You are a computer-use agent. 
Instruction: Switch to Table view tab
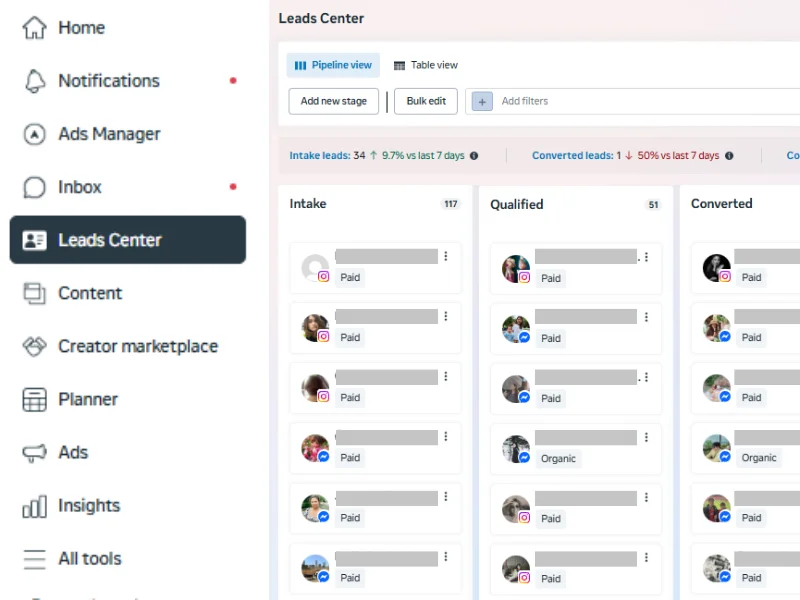tap(426, 65)
